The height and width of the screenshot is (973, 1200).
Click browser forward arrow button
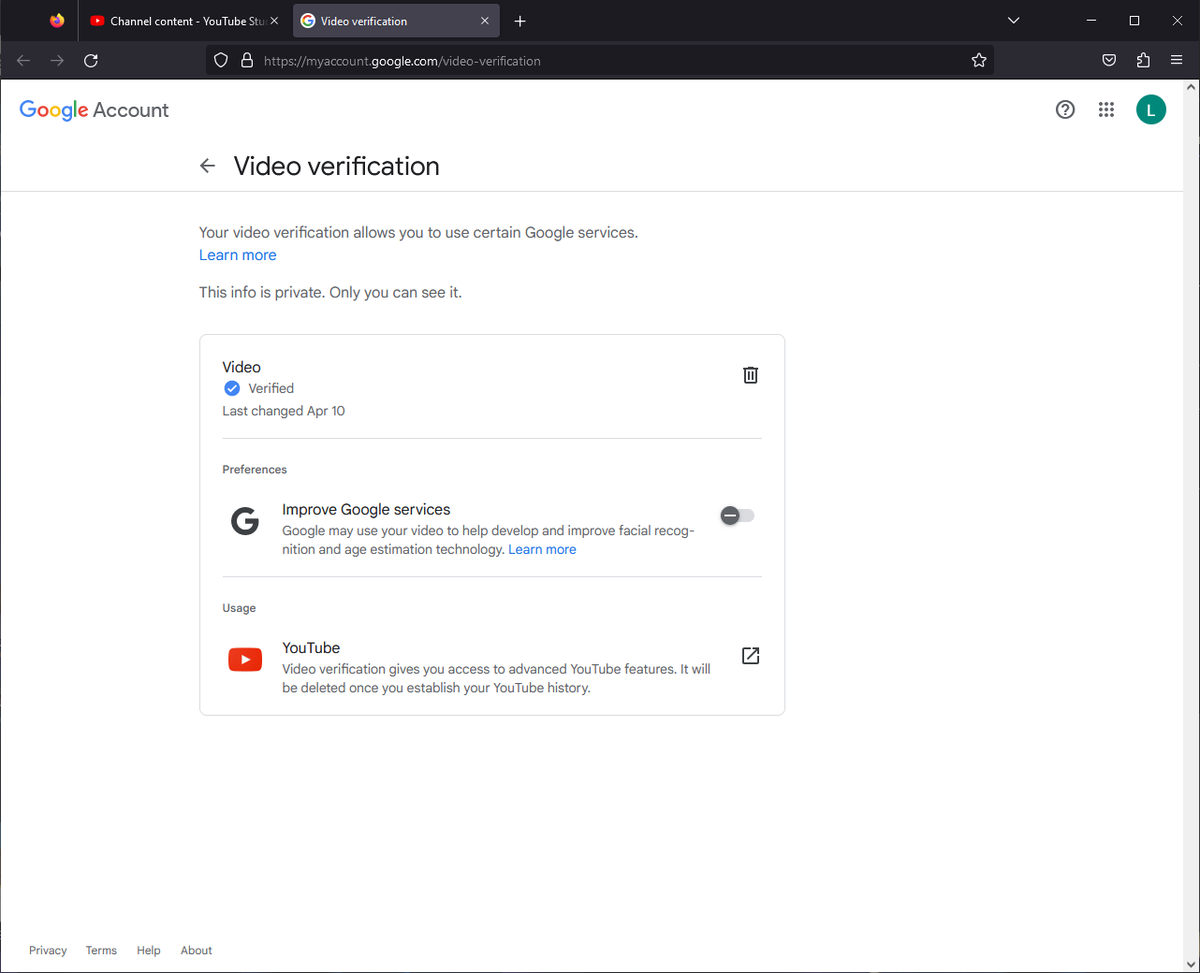[x=57, y=61]
